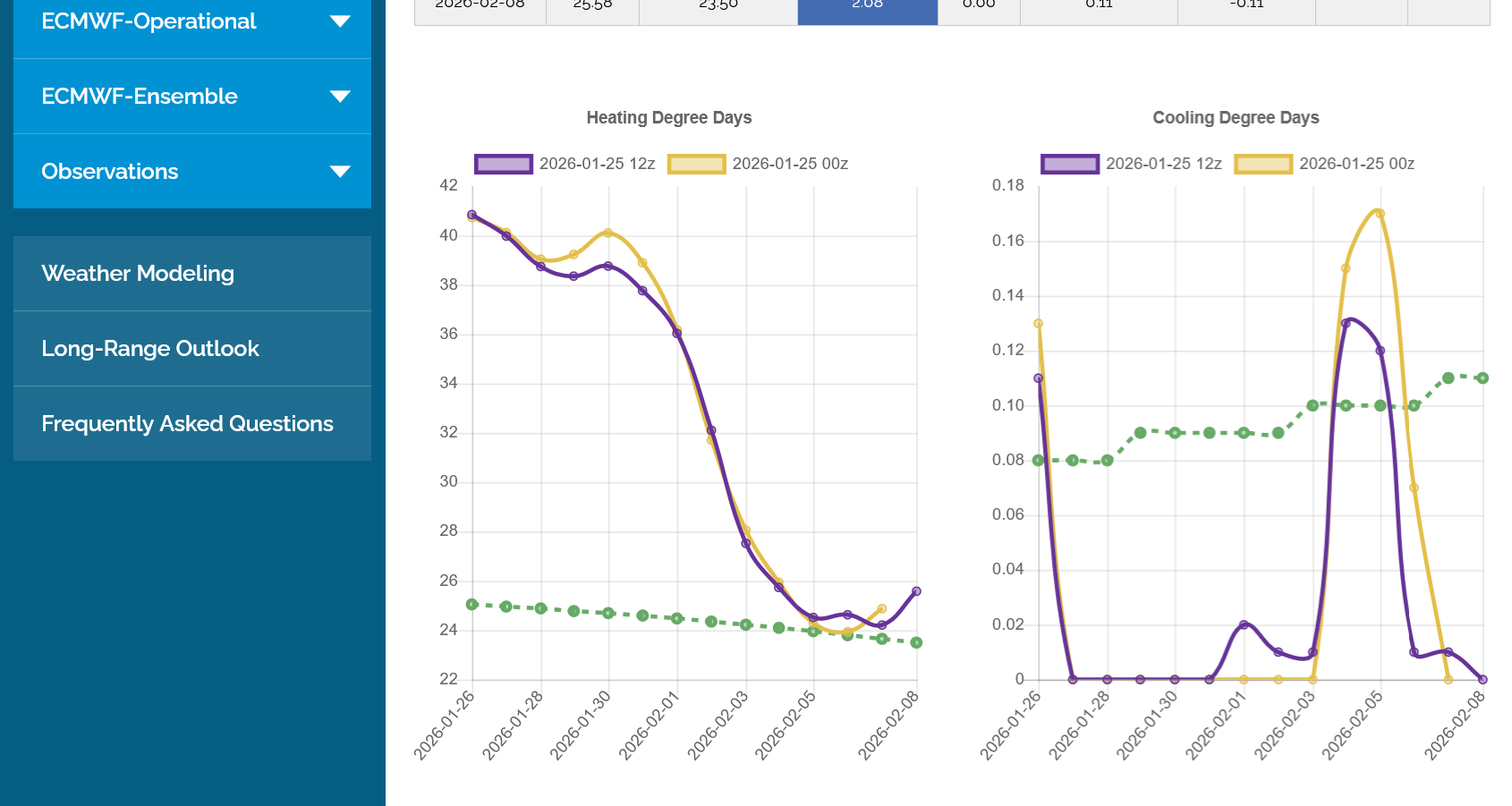Click the yellow 00z swatch in Cooling Degree Days legend
1512x806 pixels.
coord(1263,164)
